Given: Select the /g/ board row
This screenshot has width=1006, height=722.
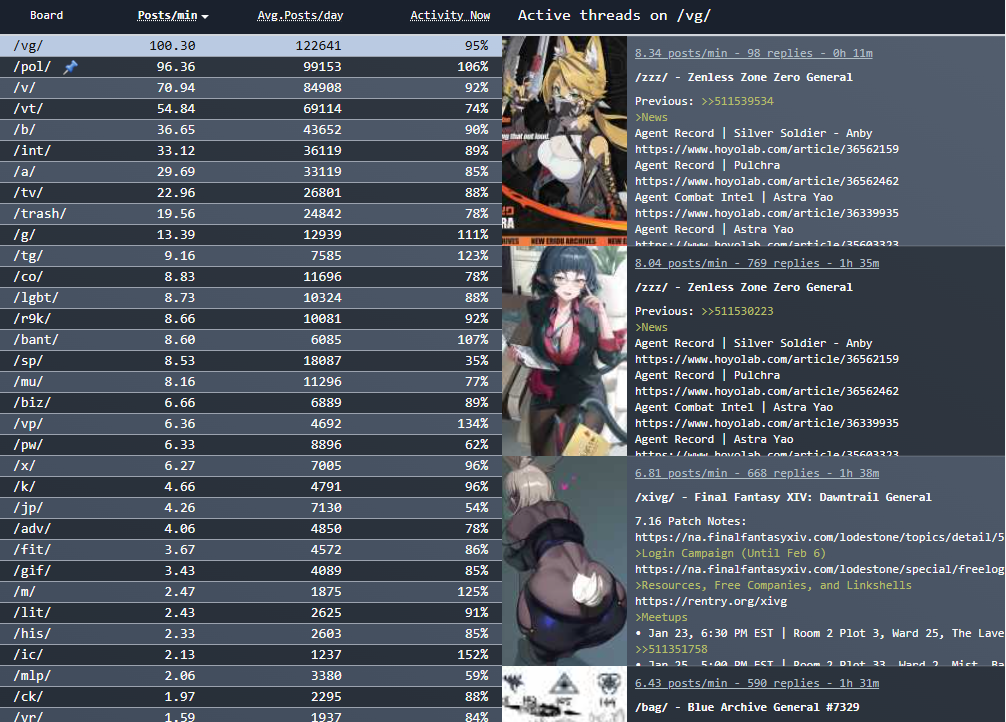Looking at the screenshot, I should [x=251, y=234].
